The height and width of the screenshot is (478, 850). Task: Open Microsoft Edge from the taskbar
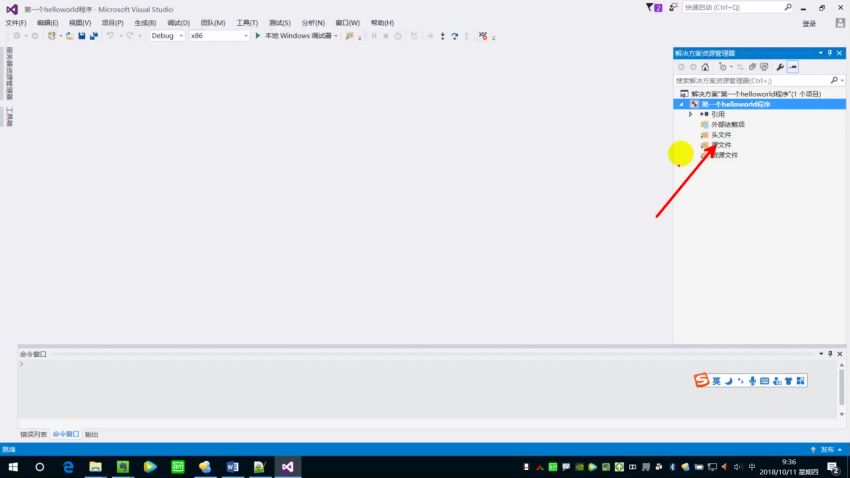coord(68,467)
